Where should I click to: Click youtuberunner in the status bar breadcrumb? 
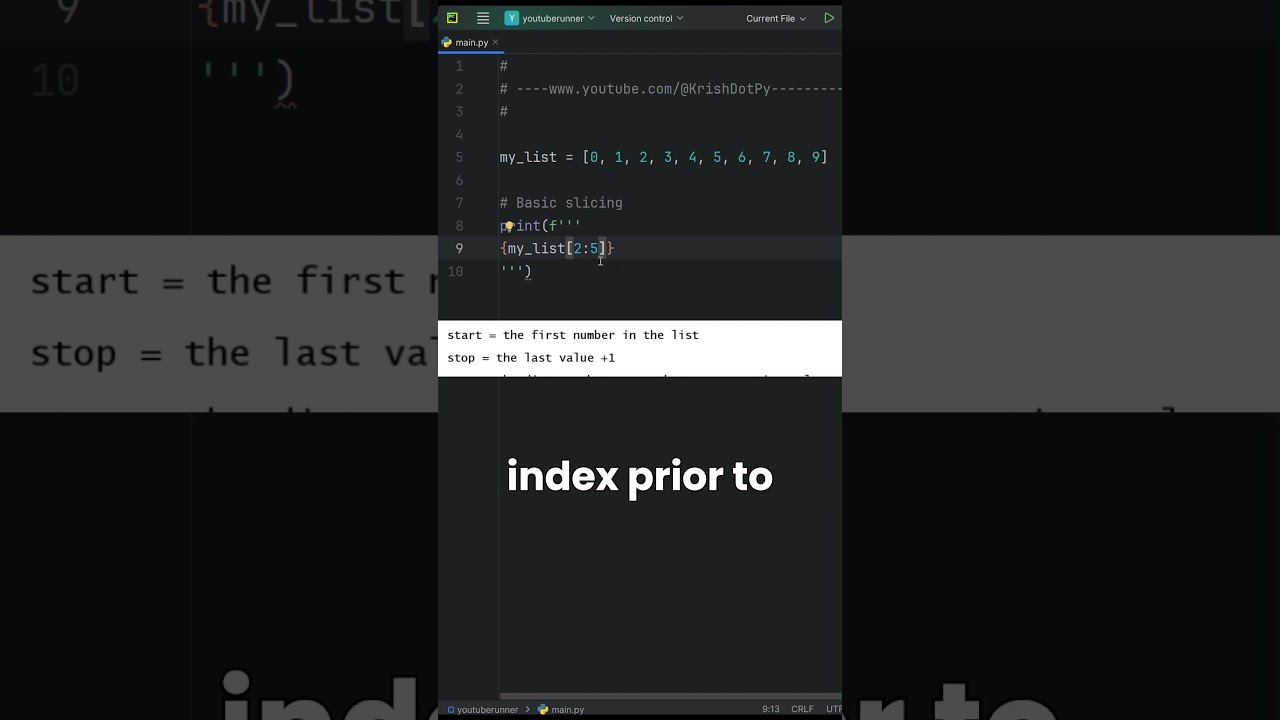click(487, 710)
